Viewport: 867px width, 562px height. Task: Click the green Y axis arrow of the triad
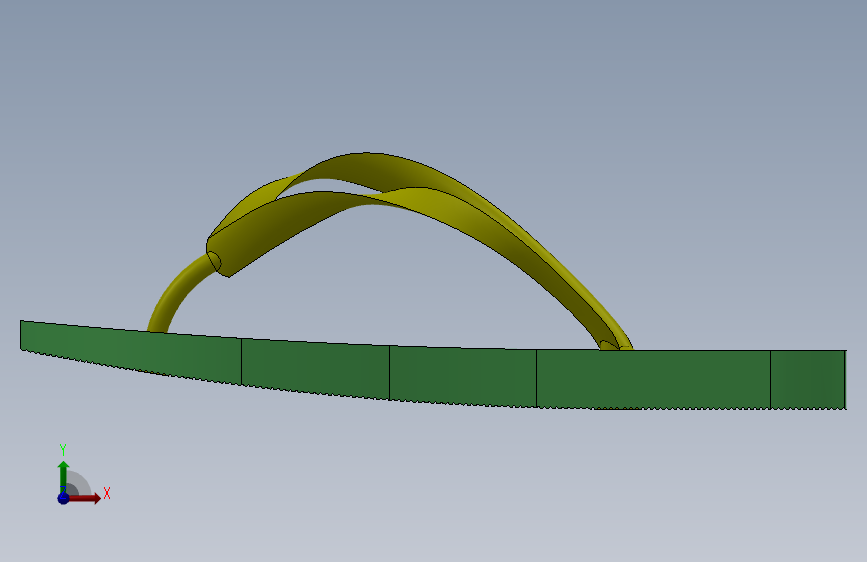(x=63, y=477)
